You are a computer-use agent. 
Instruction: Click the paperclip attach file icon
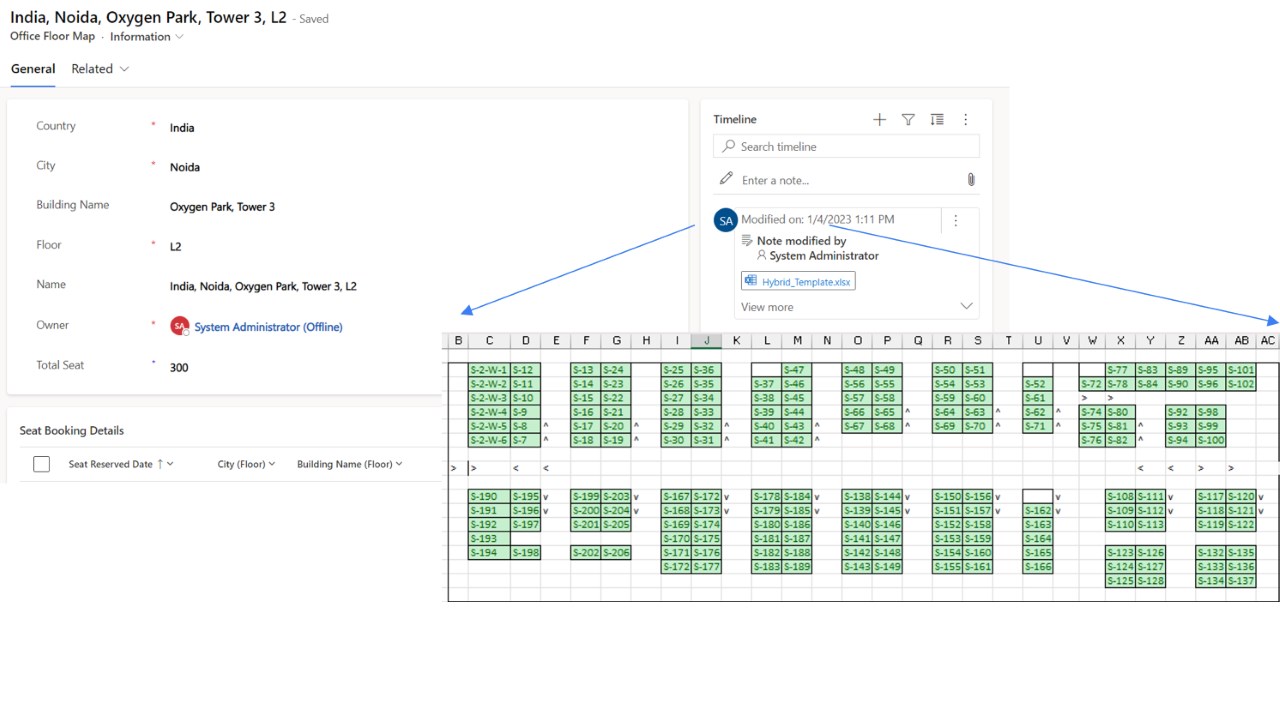(970, 180)
